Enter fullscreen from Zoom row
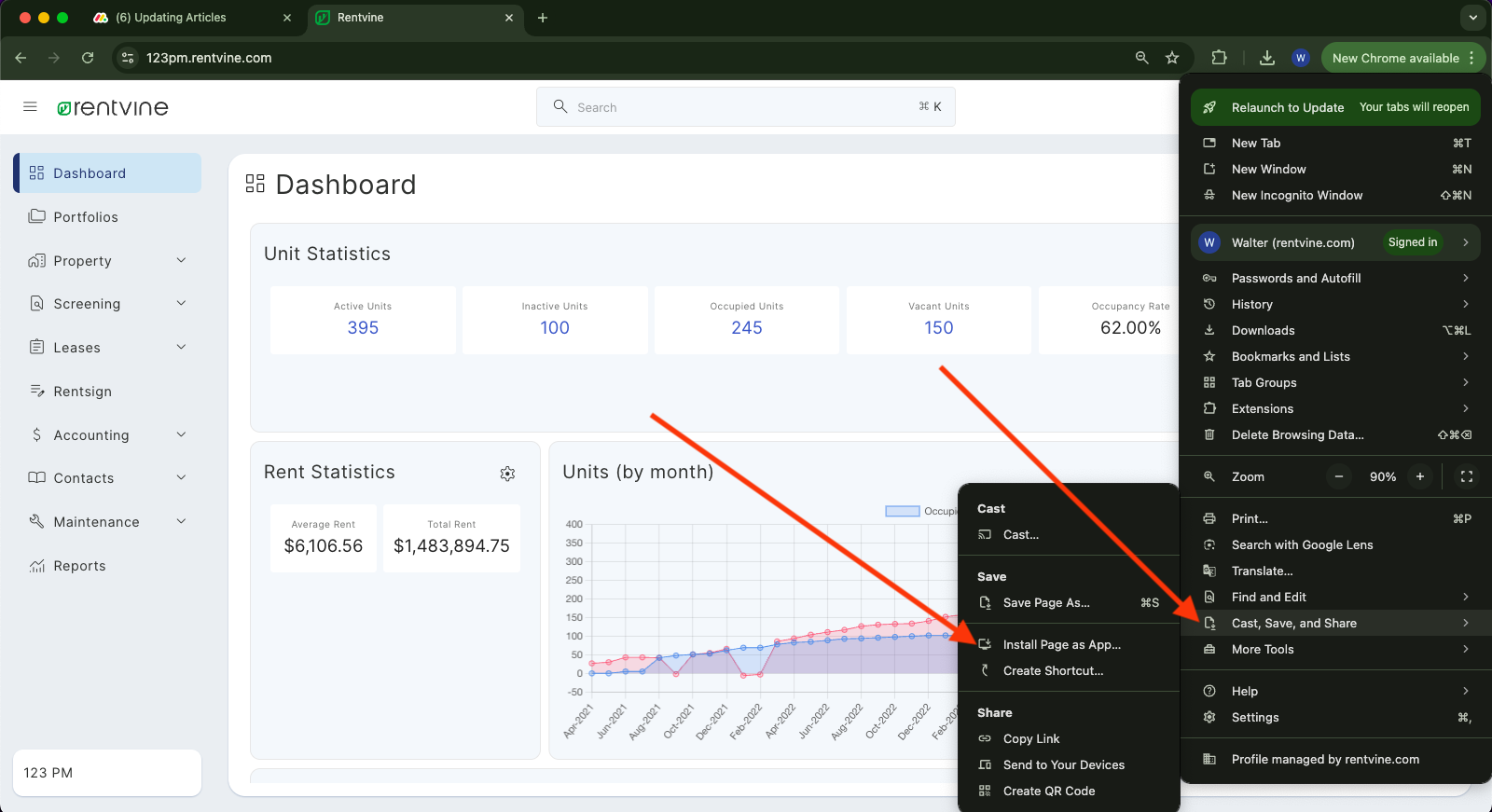This screenshot has height=812, width=1492. (x=1466, y=476)
